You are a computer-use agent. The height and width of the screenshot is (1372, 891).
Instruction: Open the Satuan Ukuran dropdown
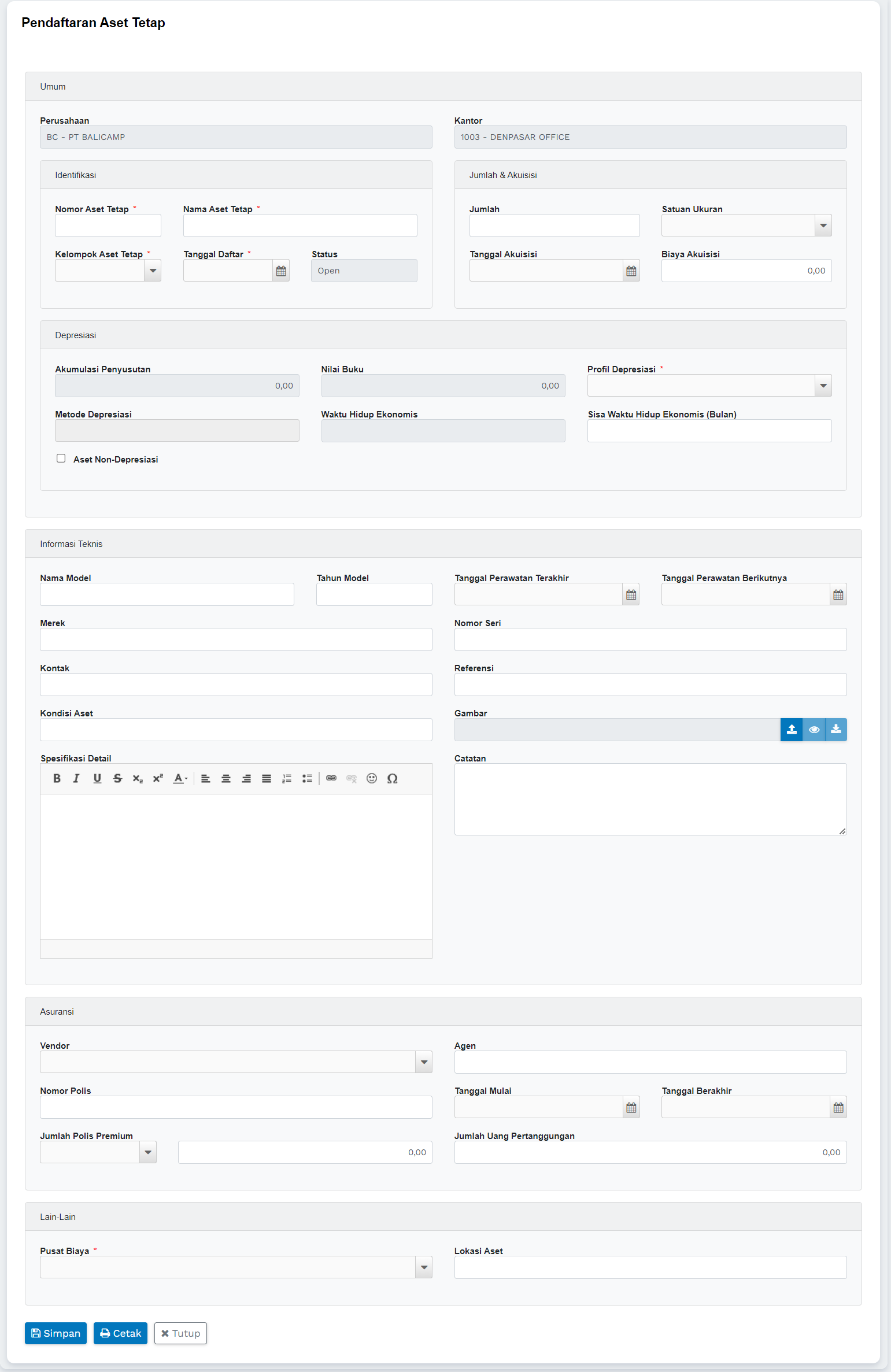tap(823, 225)
